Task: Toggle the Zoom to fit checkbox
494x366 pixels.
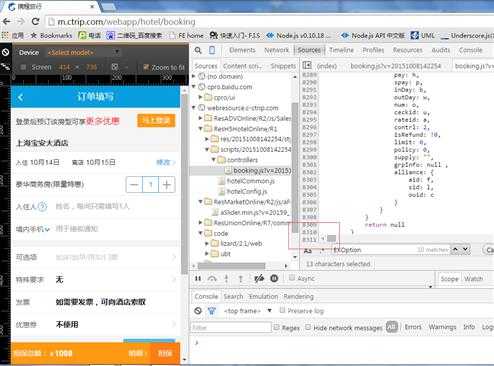Action: click(145, 67)
